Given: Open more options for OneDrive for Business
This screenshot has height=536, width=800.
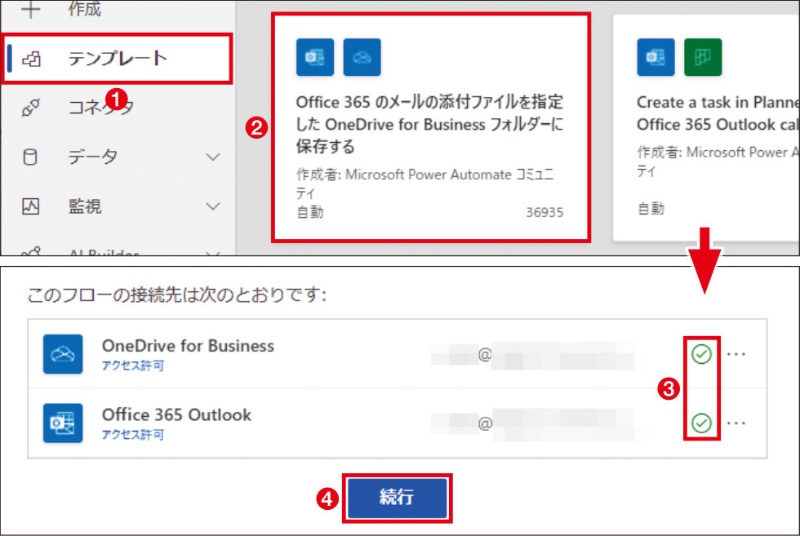Looking at the screenshot, I should pos(736,354).
